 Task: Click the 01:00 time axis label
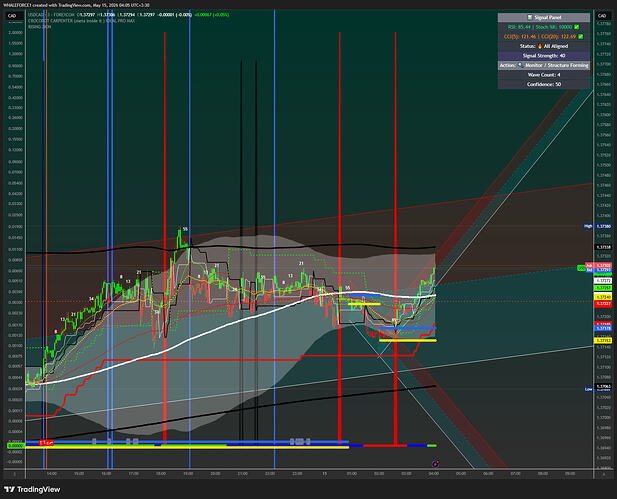click(352, 473)
